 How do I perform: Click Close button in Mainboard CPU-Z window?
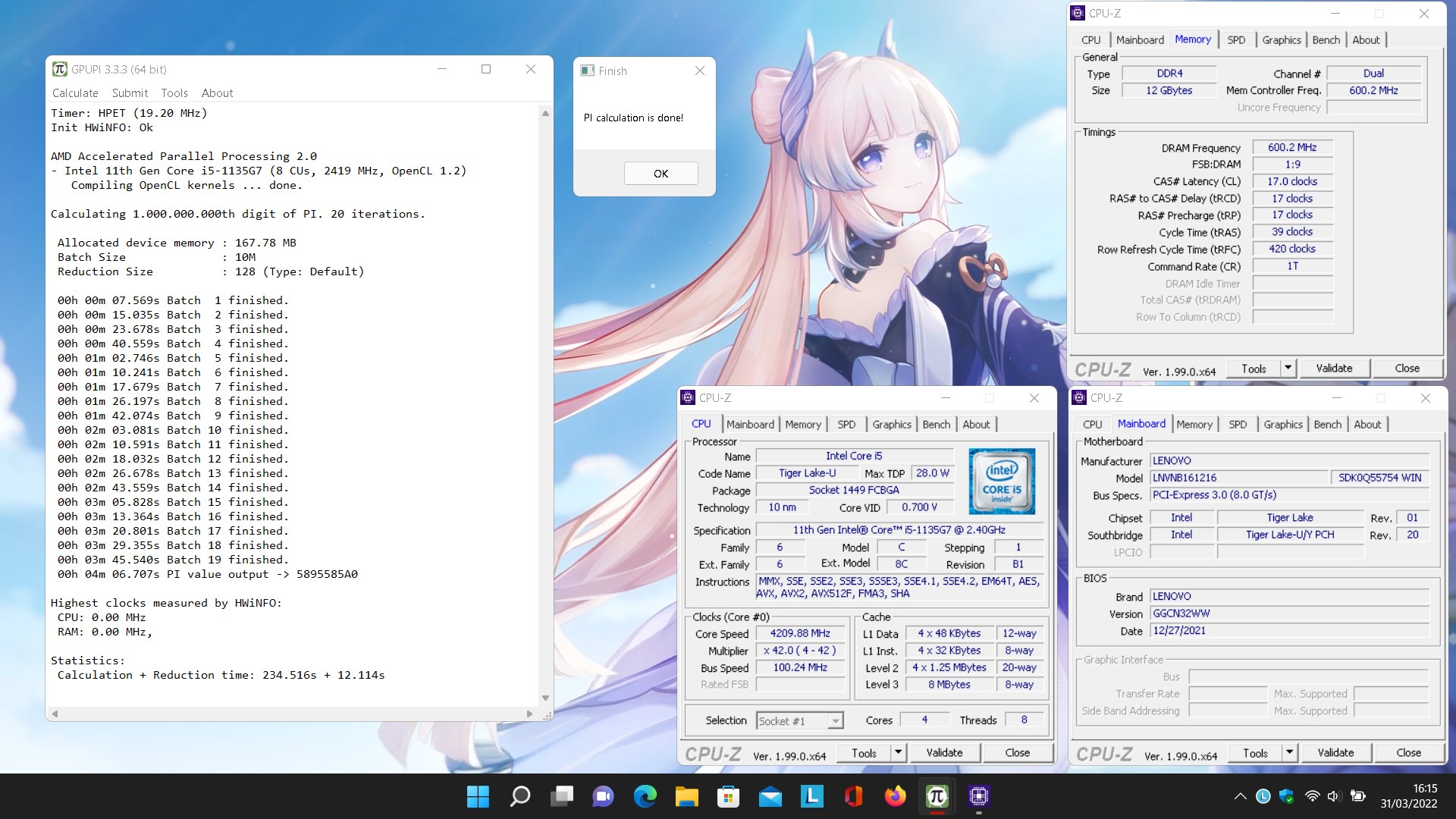tap(1408, 753)
